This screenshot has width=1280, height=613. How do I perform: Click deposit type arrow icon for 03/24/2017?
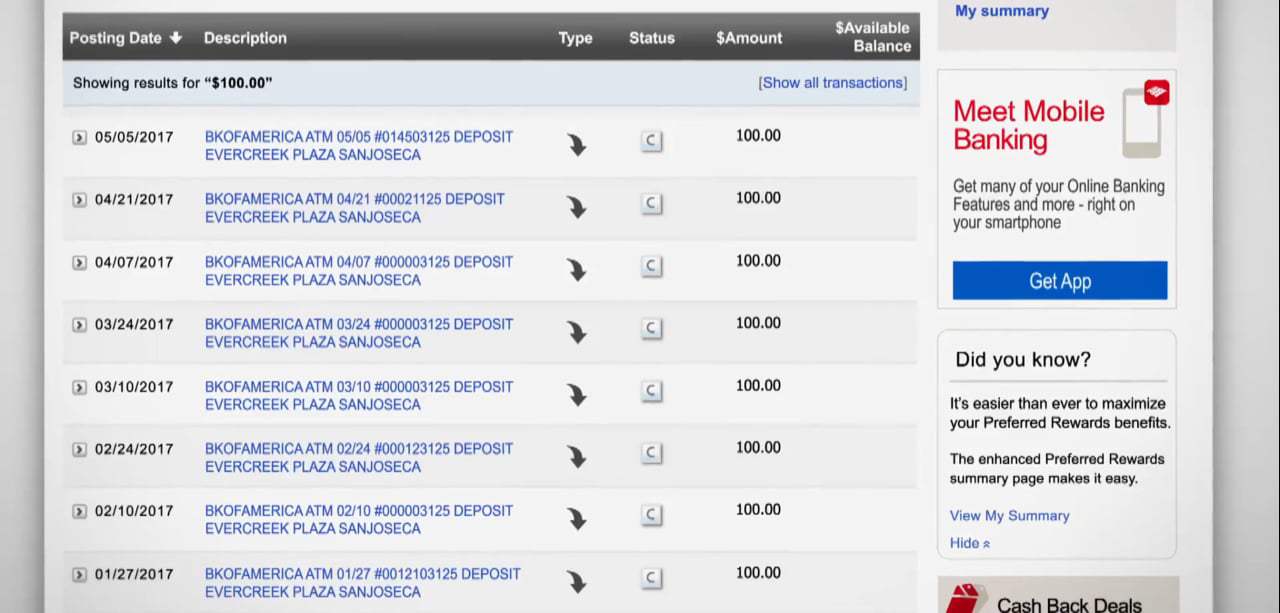(577, 332)
